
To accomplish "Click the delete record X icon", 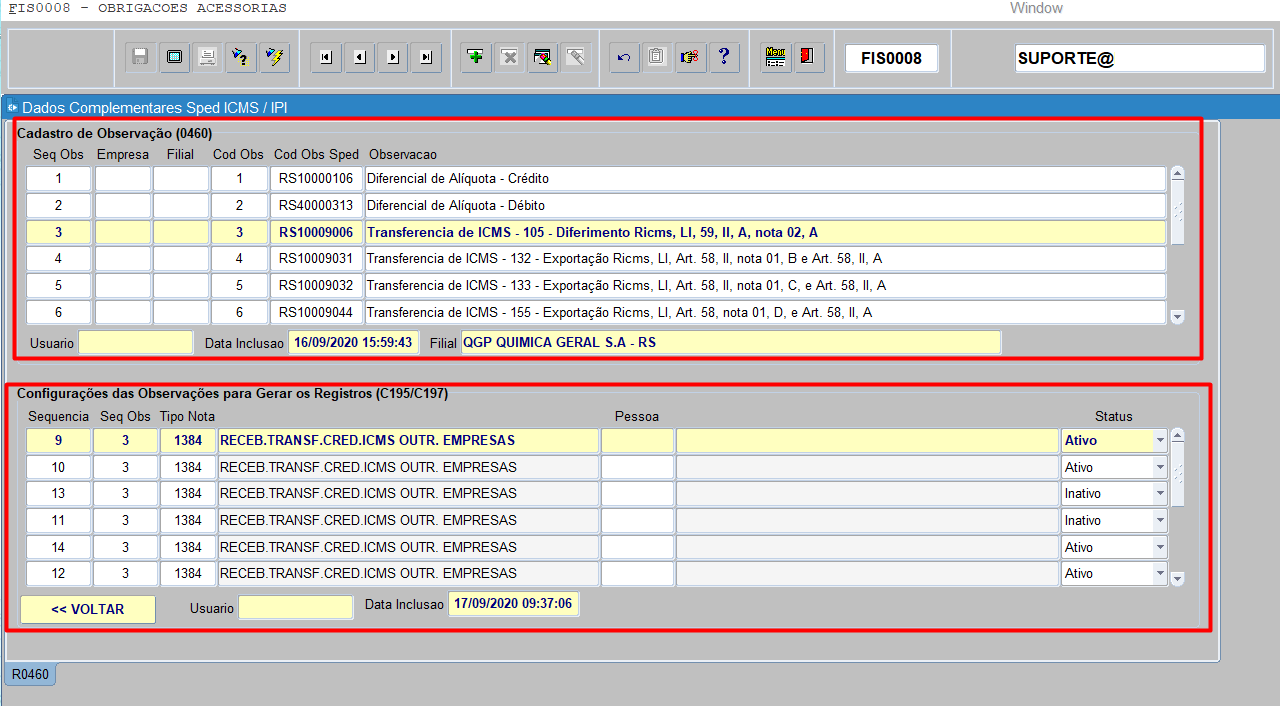I will (x=509, y=57).
